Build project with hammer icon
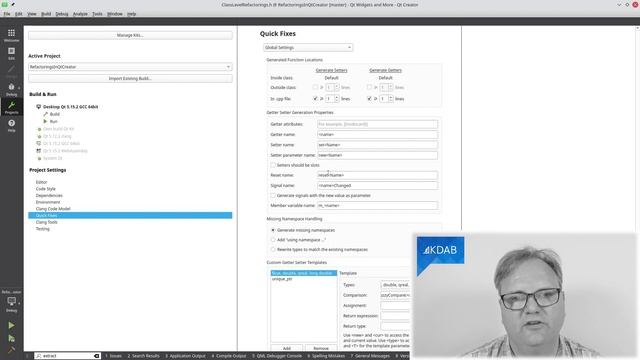The width and height of the screenshot is (640, 360). [11, 350]
